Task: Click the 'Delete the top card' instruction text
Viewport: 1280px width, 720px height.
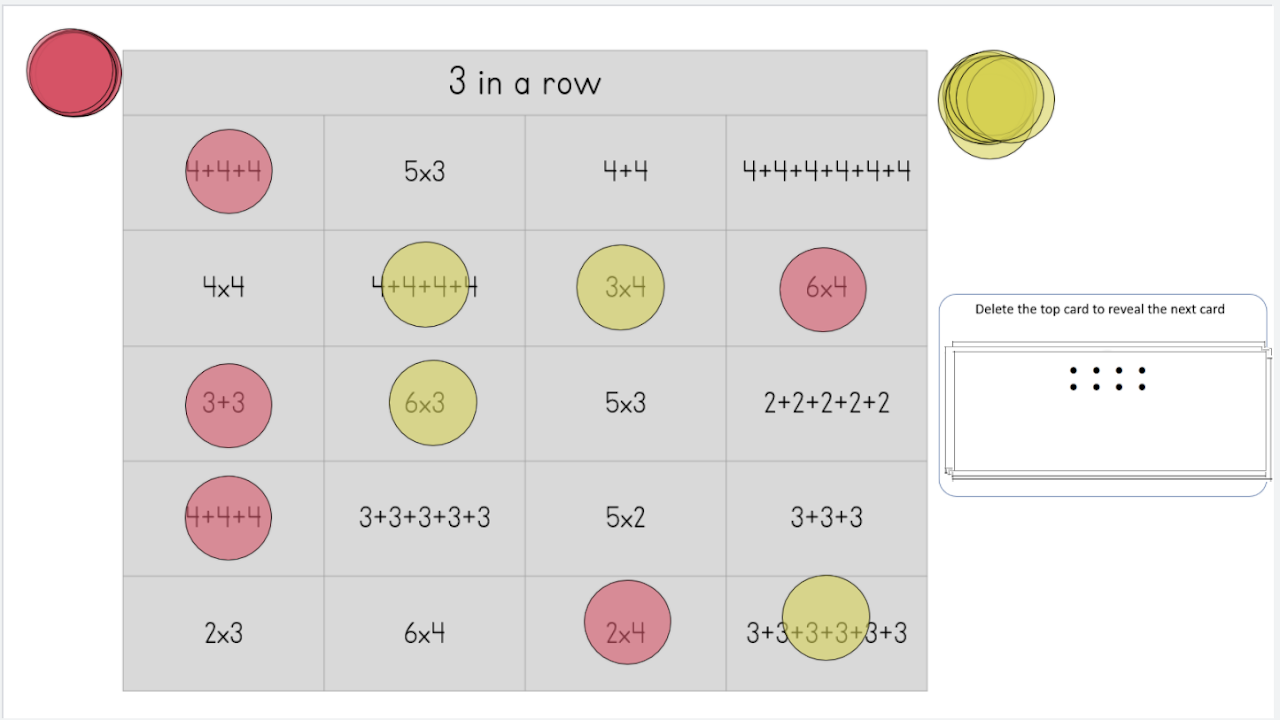Action: point(1100,309)
